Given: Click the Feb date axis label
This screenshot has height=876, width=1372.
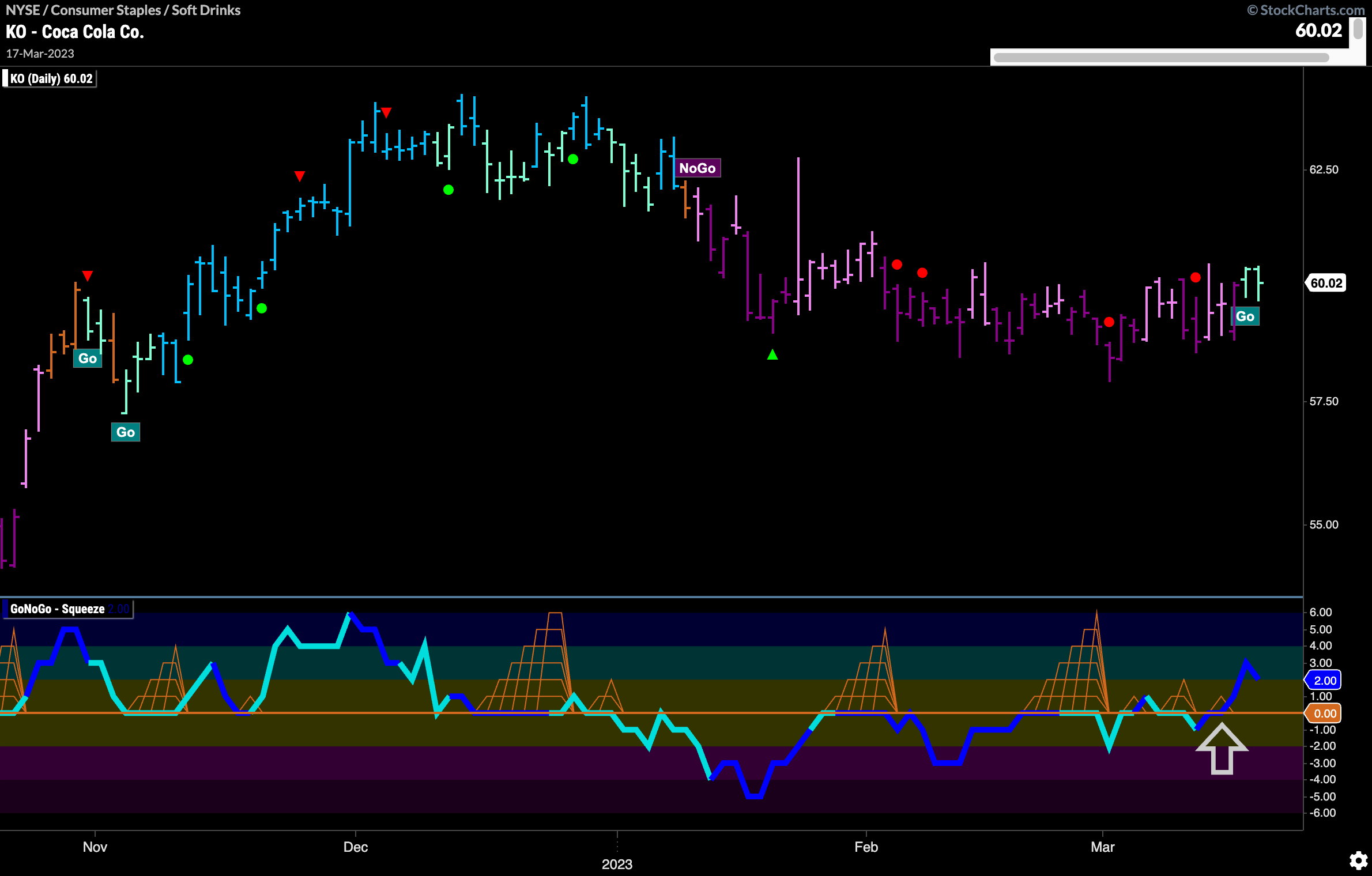Looking at the screenshot, I should coord(866,847).
